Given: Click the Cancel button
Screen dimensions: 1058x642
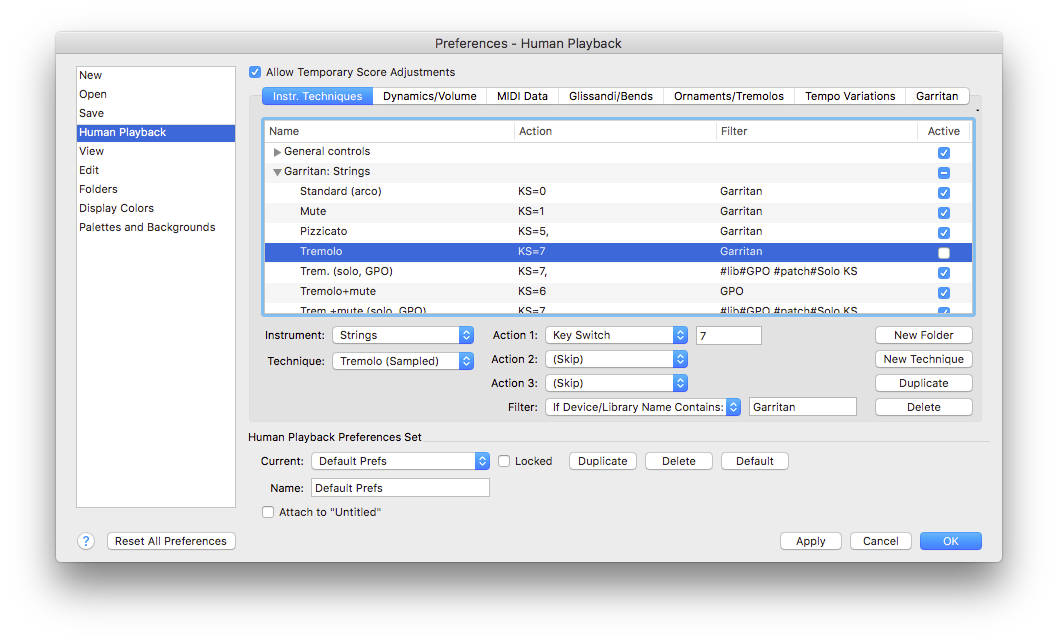Looking at the screenshot, I should click(881, 541).
